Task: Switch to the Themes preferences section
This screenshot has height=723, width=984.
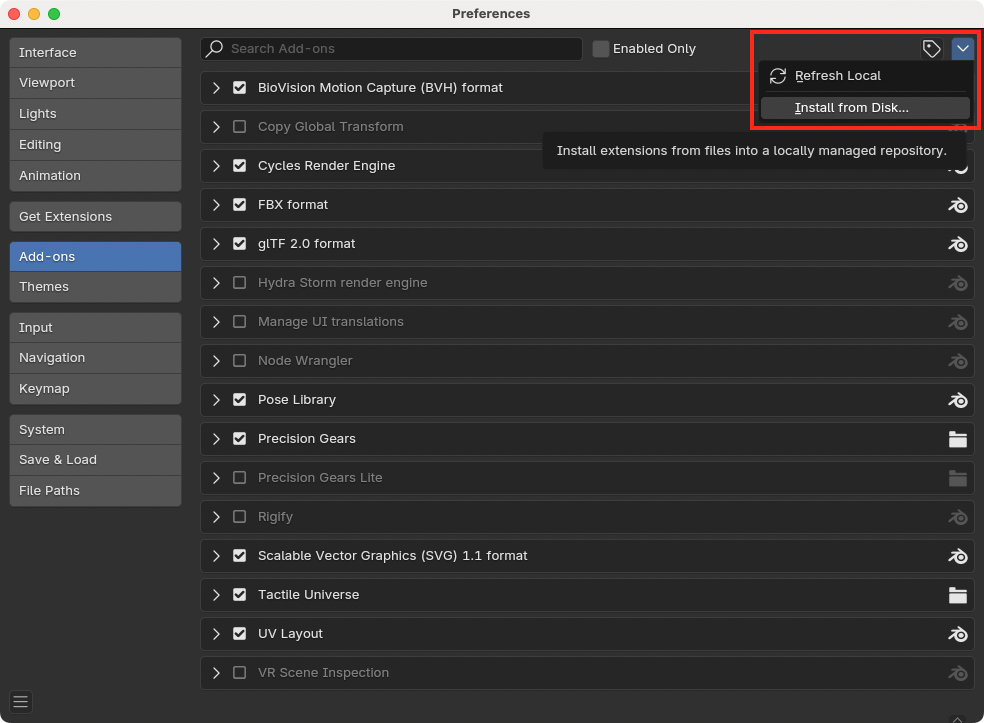Action: (x=95, y=286)
